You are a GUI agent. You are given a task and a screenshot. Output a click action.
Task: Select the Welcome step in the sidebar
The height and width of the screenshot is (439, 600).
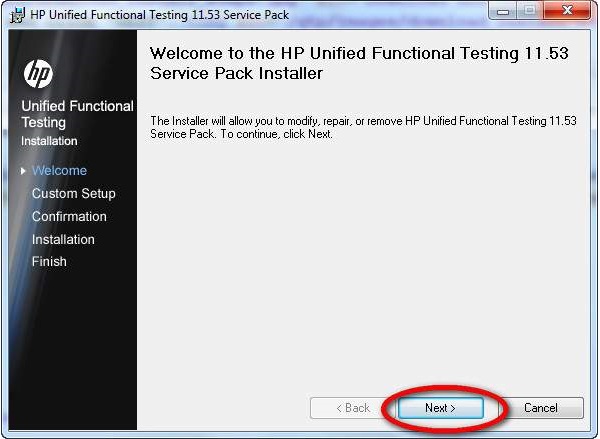point(59,171)
